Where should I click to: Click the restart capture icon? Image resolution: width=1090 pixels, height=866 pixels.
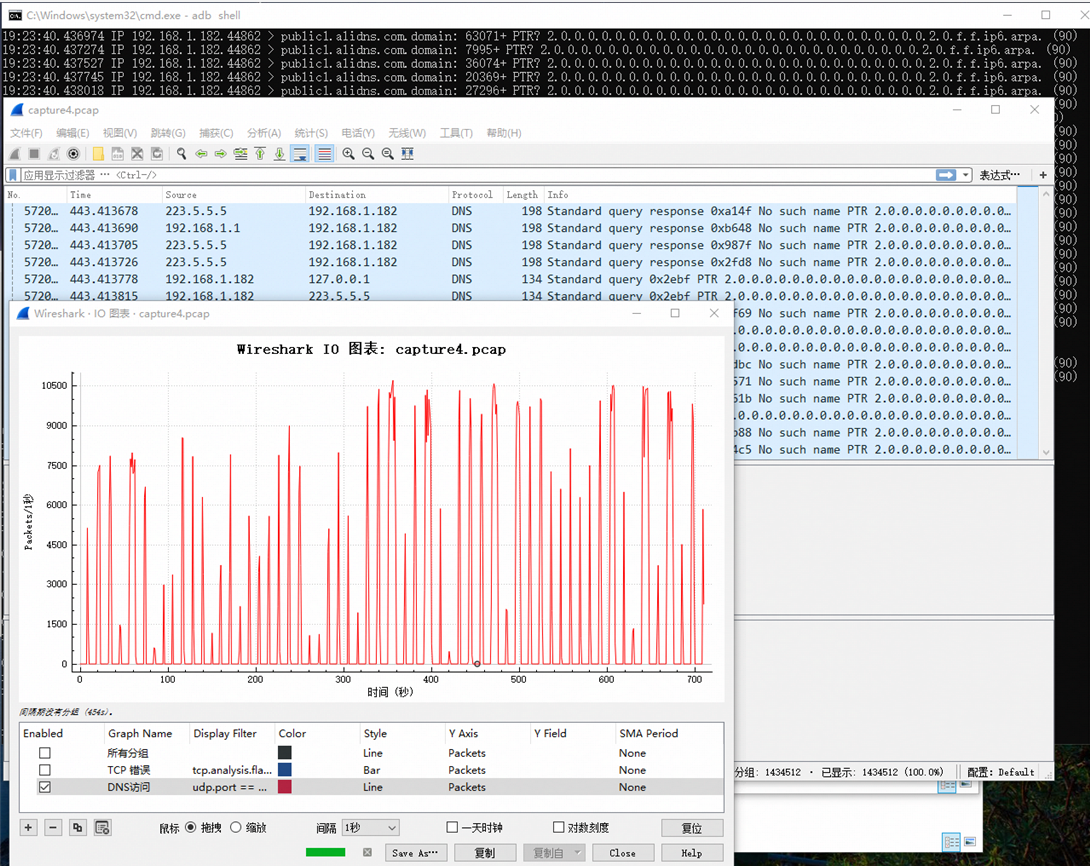(x=54, y=154)
